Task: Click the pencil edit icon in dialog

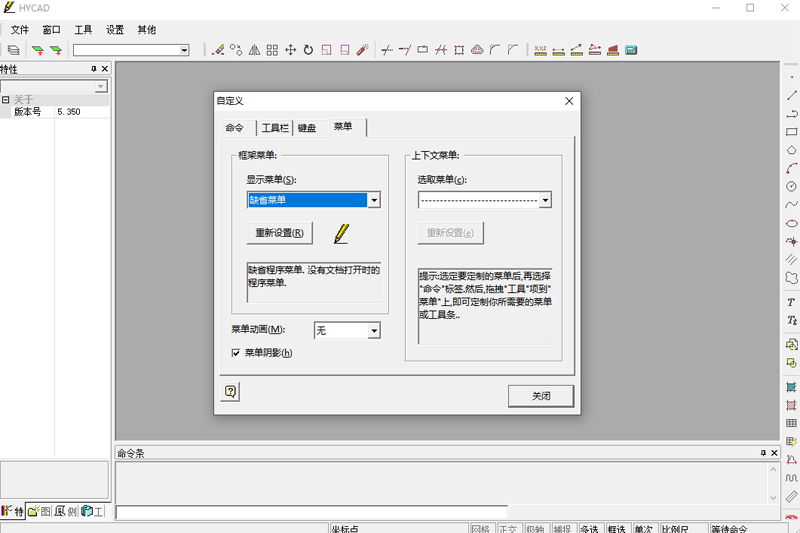Action: 342,233
